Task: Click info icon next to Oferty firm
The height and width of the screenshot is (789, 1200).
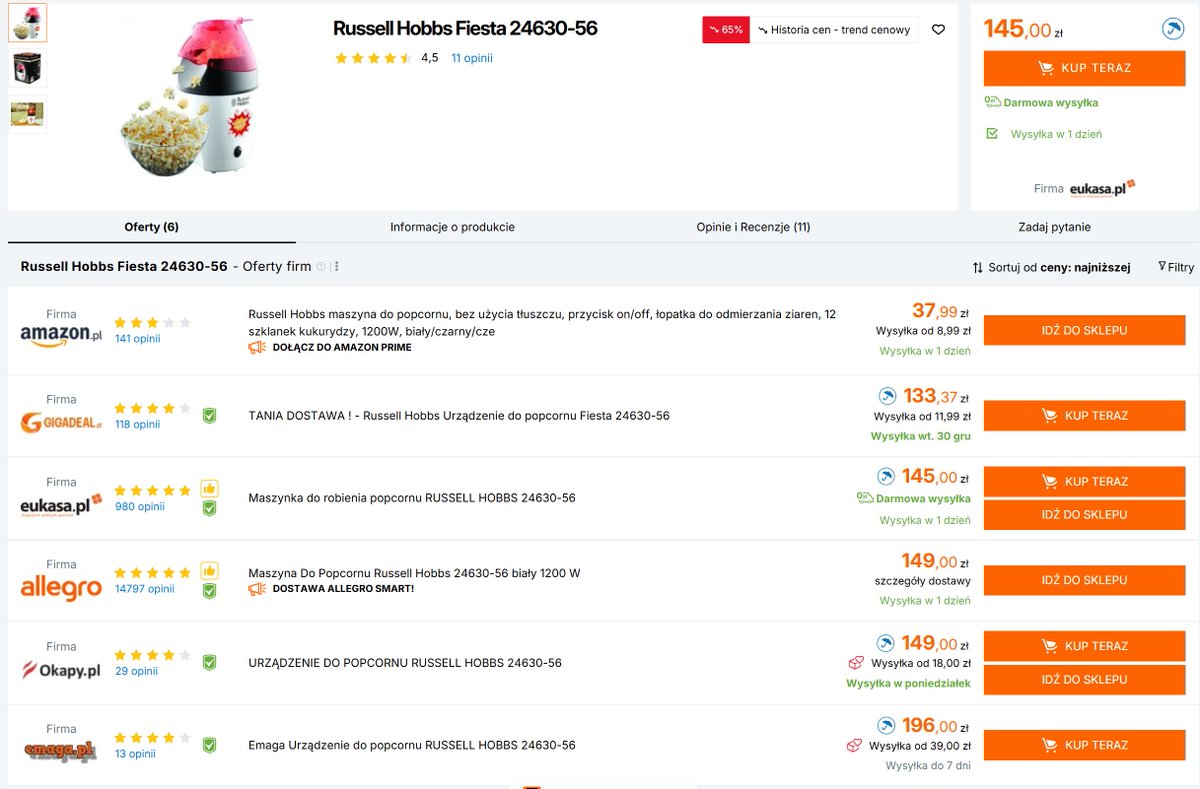Action: click(x=321, y=267)
